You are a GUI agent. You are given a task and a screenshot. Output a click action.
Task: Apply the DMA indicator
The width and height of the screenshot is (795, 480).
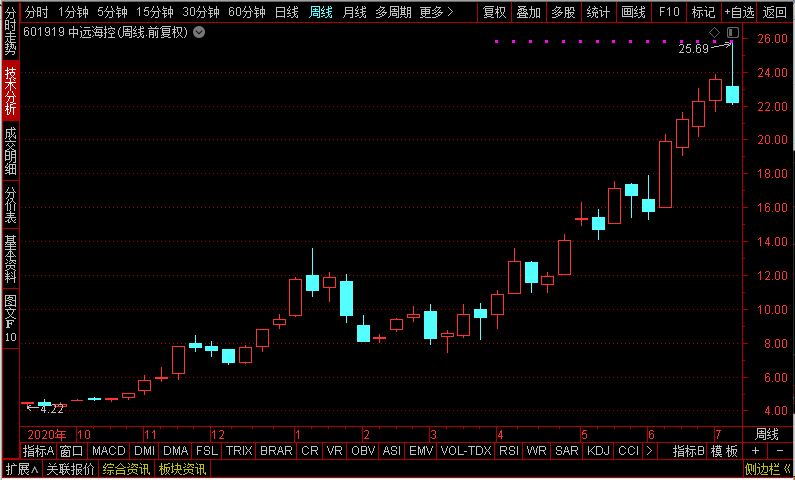click(x=176, y=451)
